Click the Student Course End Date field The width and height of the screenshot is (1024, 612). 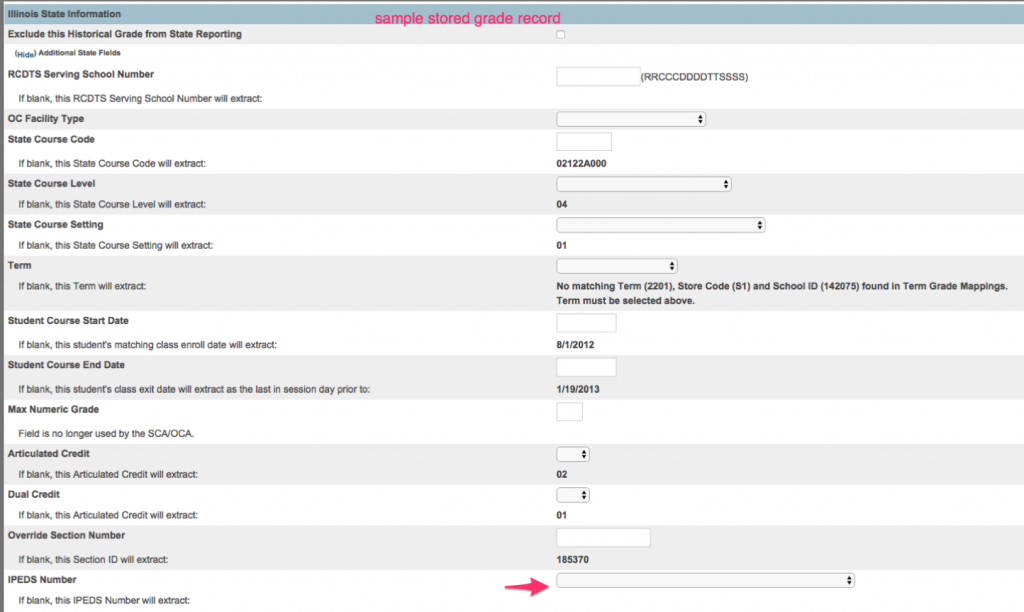(x=586, y=367)
